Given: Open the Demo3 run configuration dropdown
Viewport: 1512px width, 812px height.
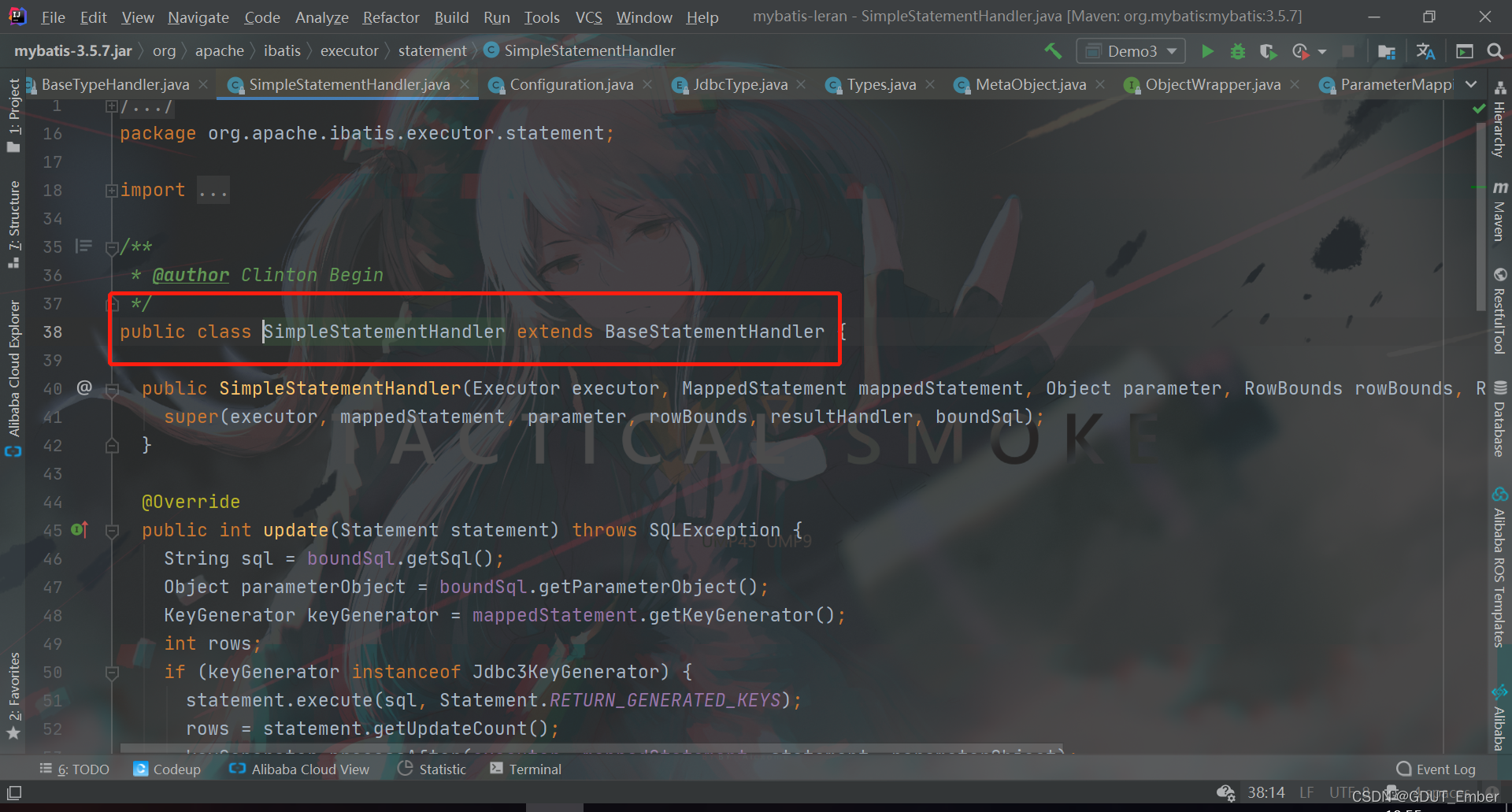Looking at the screenshot, I should point(1131,51).
